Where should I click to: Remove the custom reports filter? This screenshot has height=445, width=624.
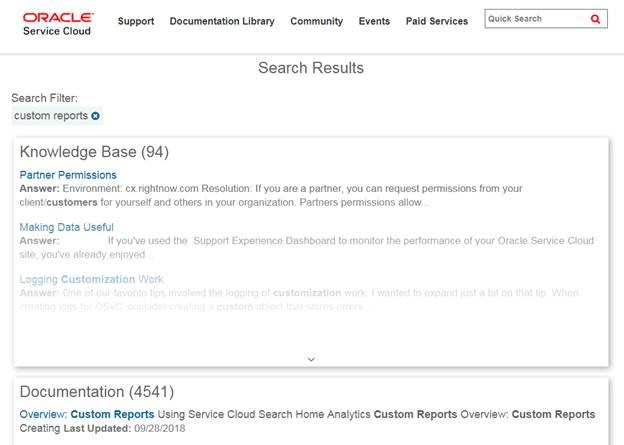(96, 116)
